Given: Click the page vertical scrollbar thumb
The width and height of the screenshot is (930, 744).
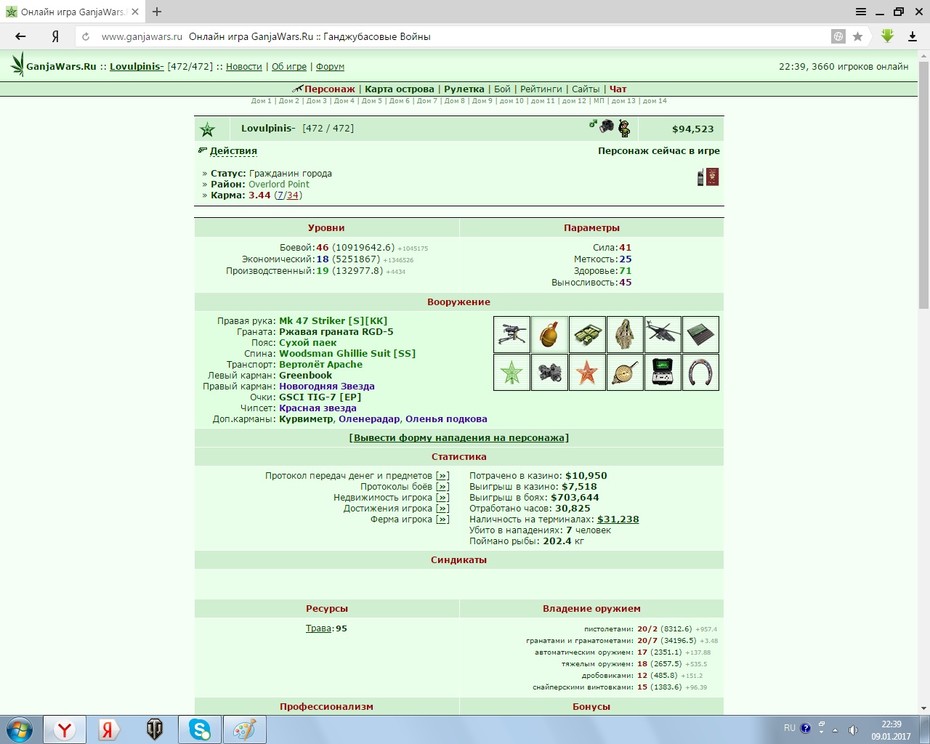Looking at the screenshot, I should [x=923, y=184].
